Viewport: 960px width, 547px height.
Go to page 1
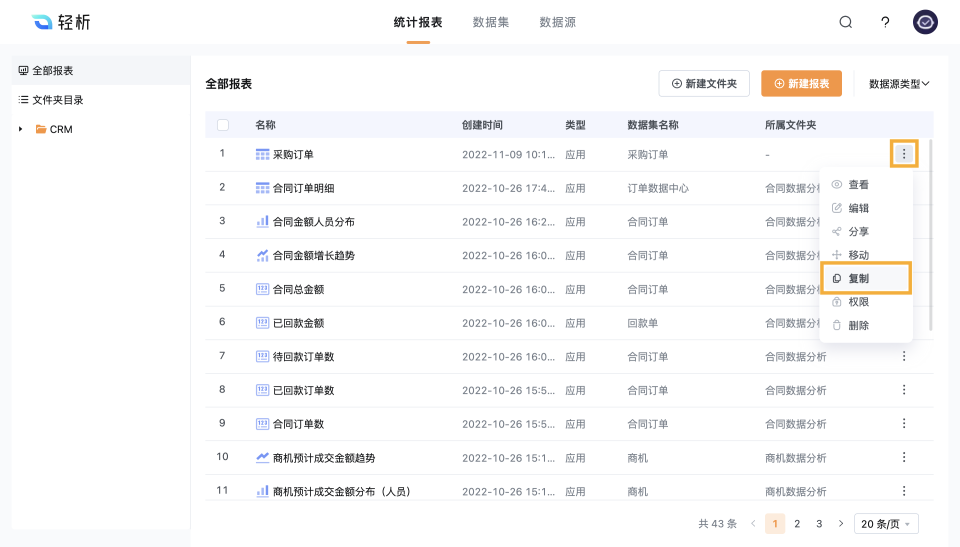pos(775,524)
